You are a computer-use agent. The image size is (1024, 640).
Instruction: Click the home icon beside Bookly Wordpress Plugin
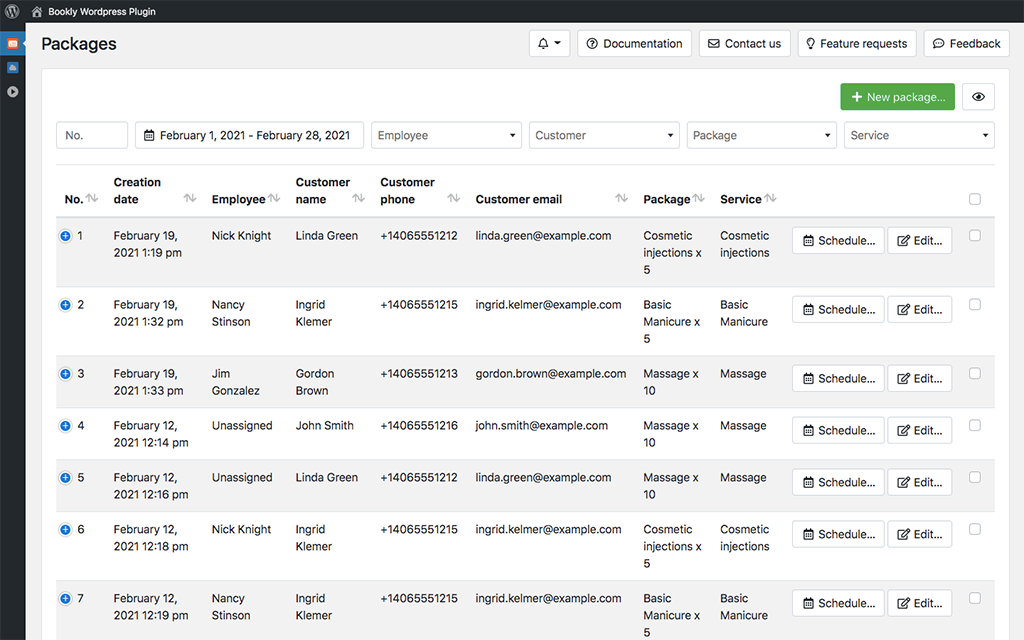point(37,12)
